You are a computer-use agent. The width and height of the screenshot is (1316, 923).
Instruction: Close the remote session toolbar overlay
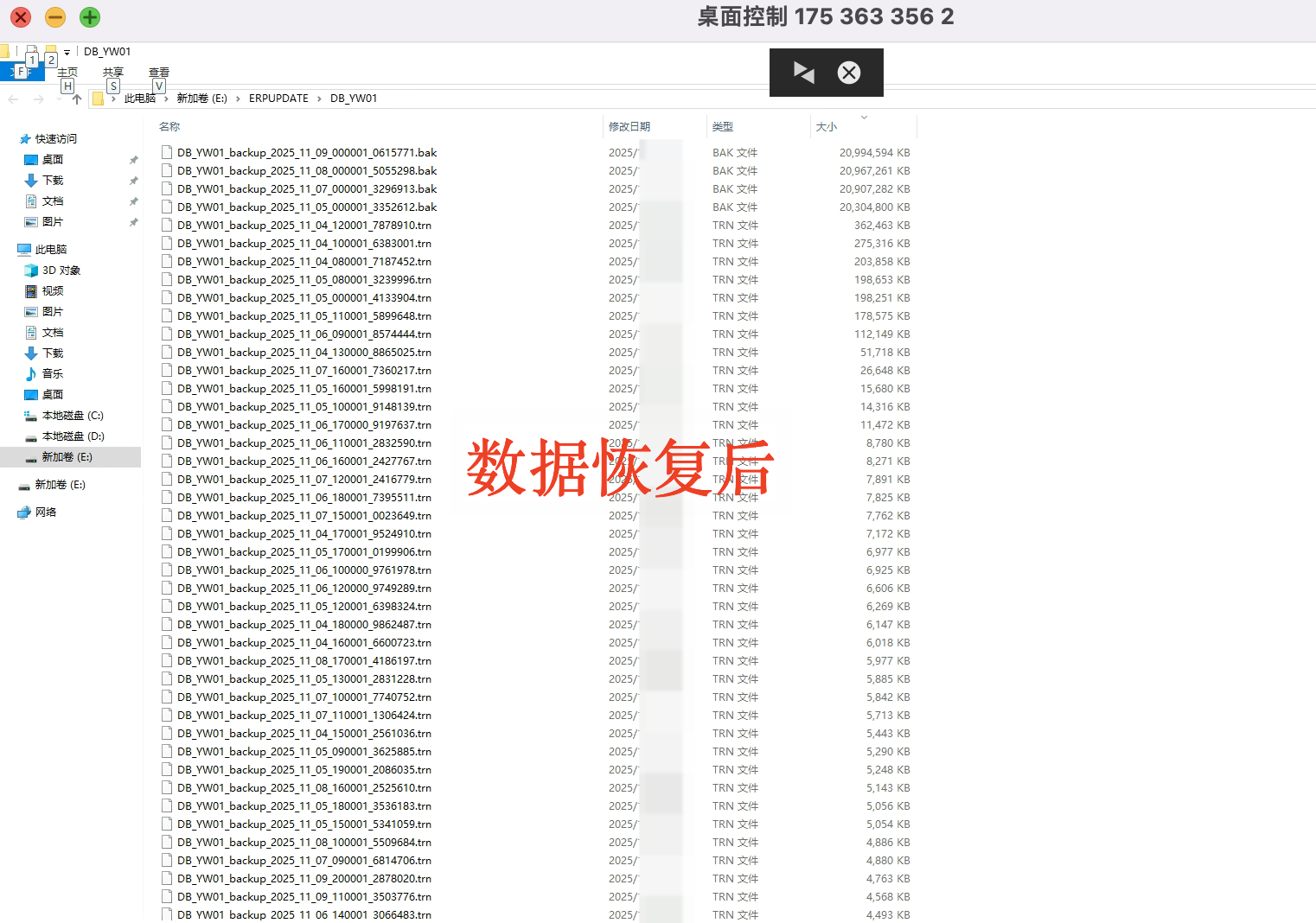pos(849,73)
